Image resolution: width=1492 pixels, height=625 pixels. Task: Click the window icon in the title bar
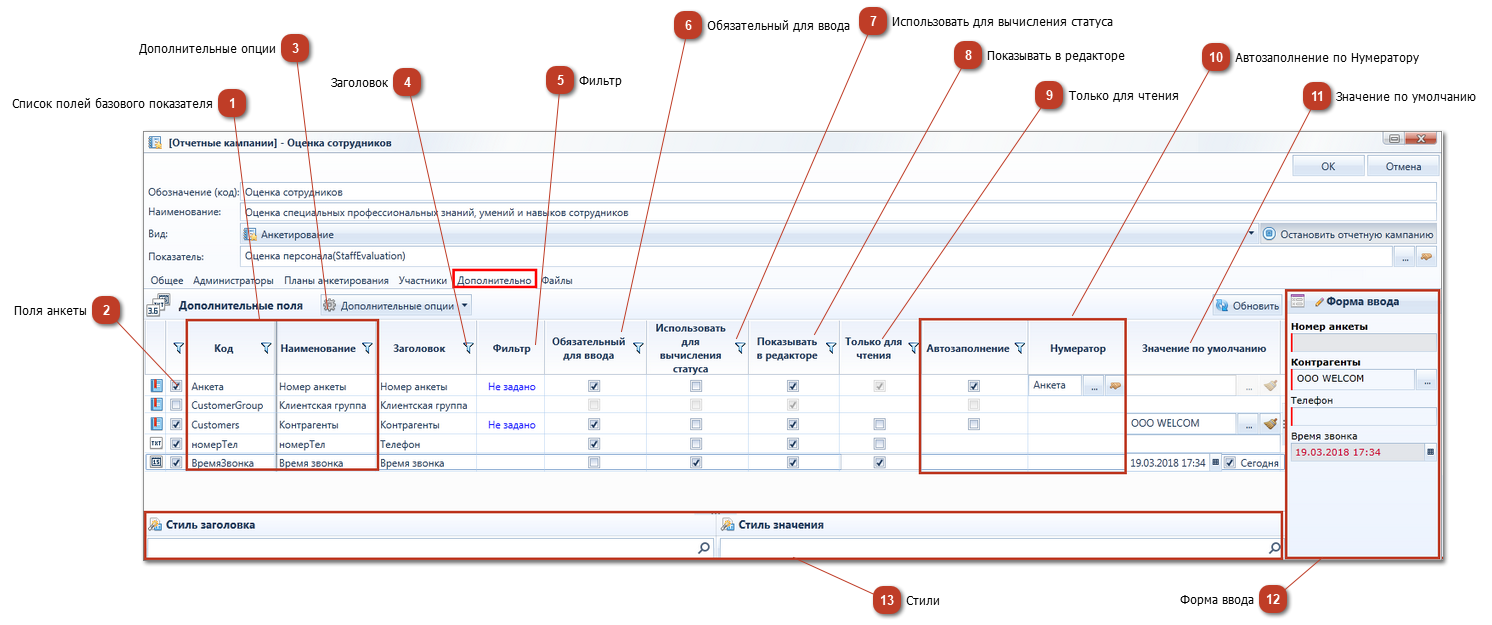(x=155, y=143)
